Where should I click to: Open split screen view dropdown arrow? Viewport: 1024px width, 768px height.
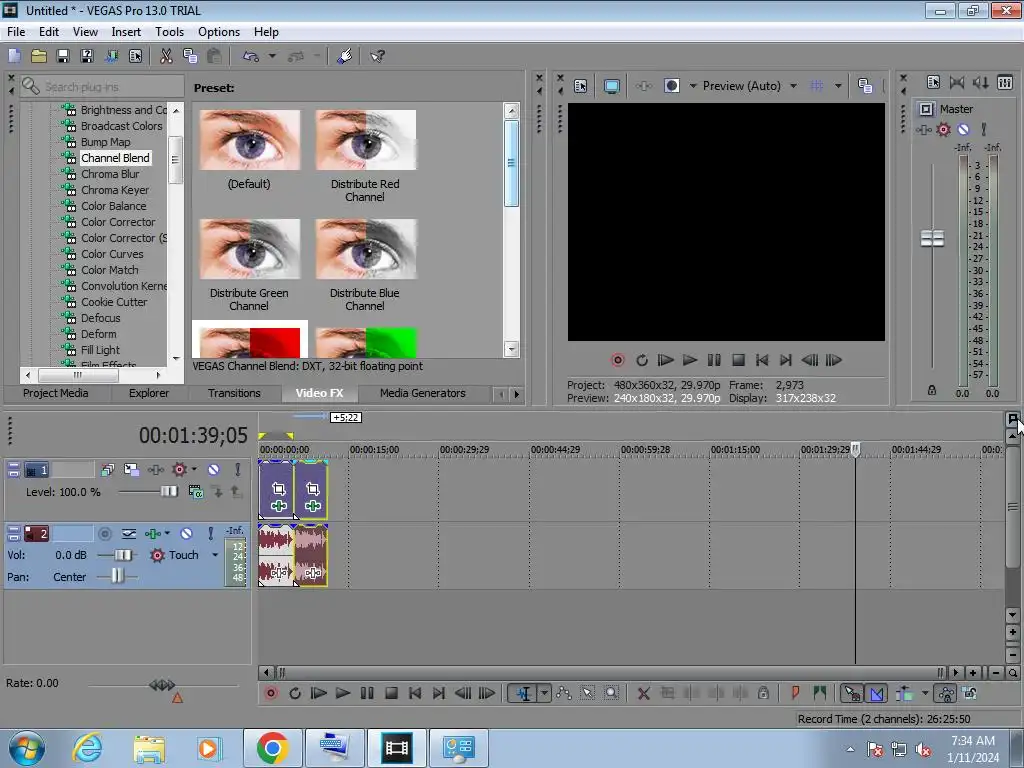click(x=693, y=86)
